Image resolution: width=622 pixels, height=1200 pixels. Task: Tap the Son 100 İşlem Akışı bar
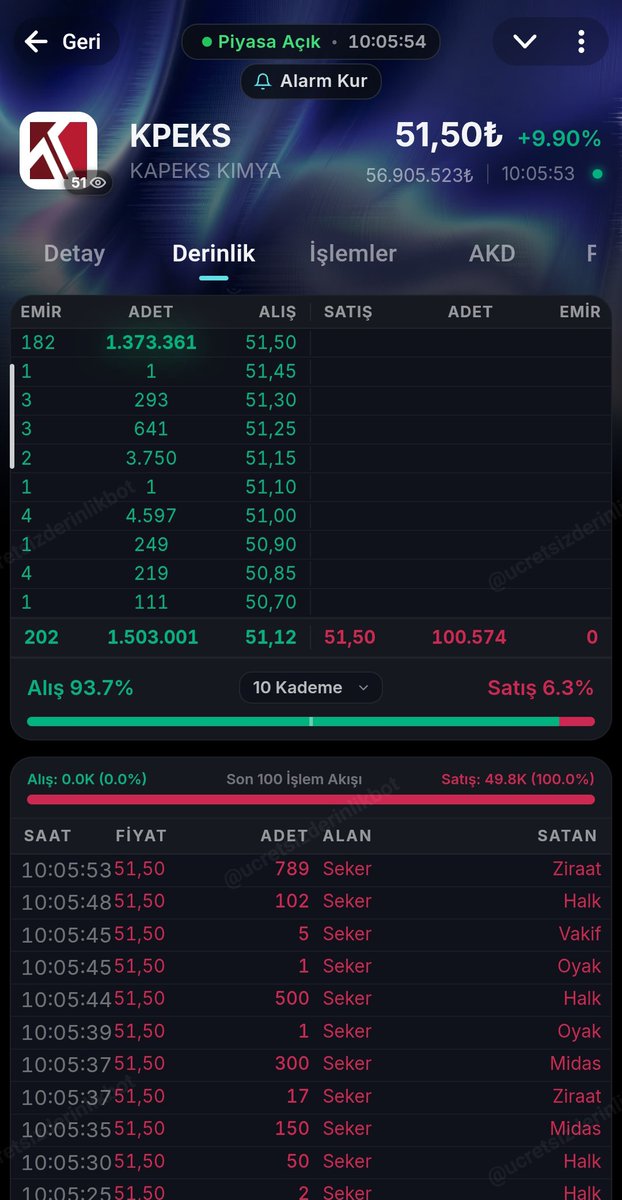(x=311, y=800)
